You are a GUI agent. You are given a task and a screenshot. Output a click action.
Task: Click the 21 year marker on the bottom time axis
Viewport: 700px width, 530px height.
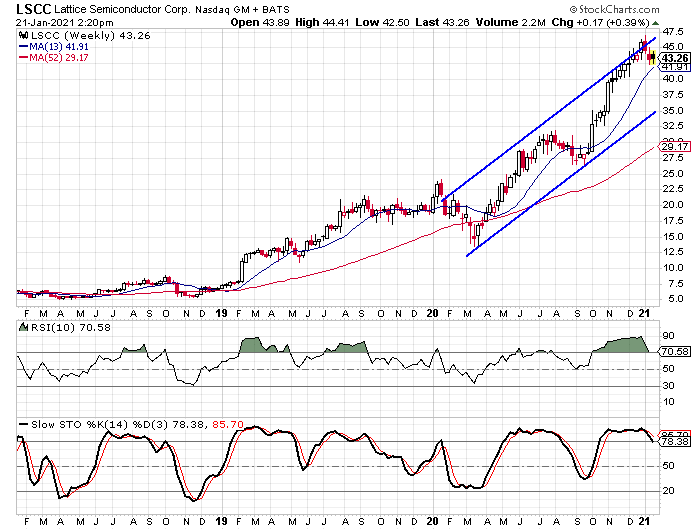point(644,521)
